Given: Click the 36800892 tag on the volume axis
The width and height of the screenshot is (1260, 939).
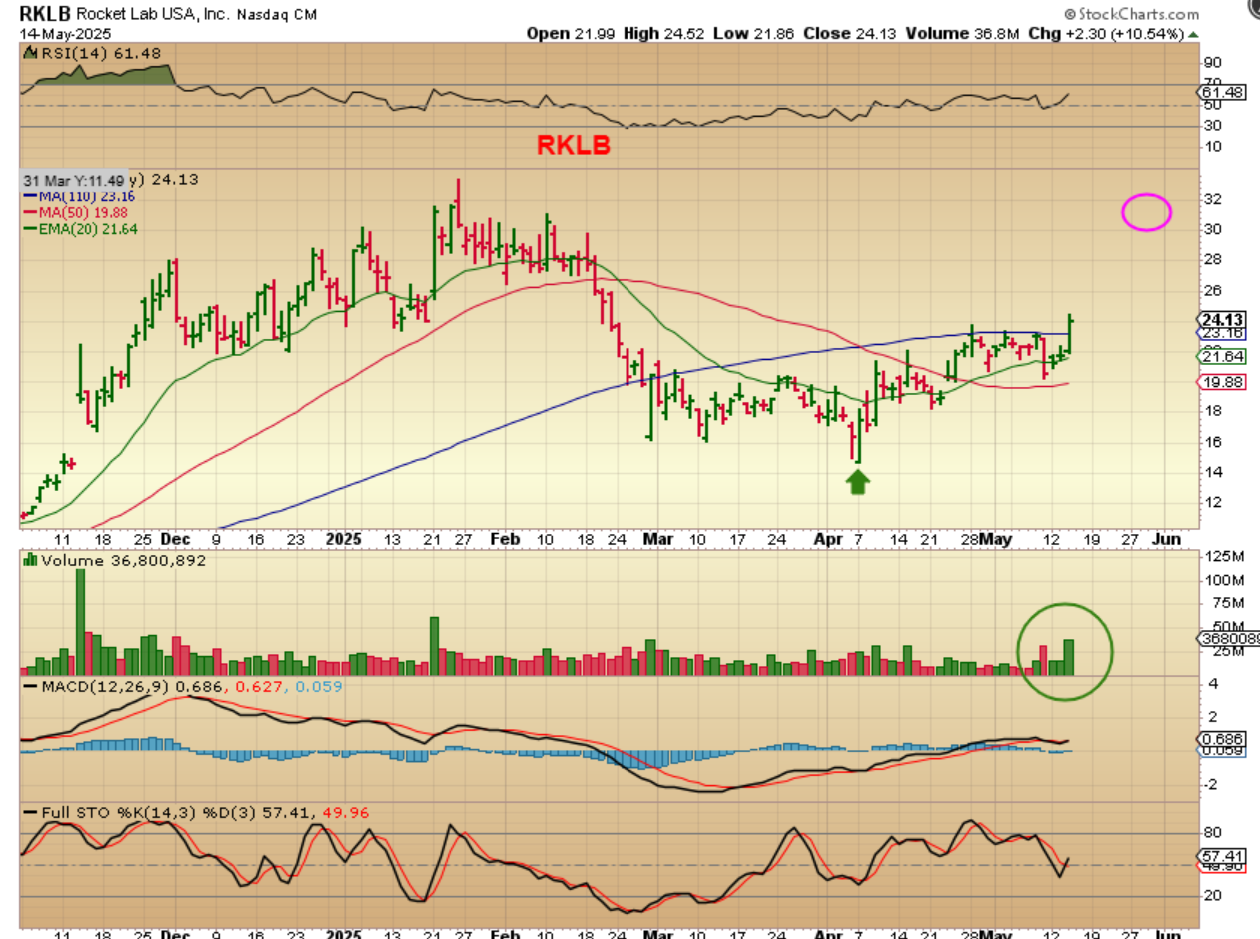Looking at the screenshot, I should 1227,637.
